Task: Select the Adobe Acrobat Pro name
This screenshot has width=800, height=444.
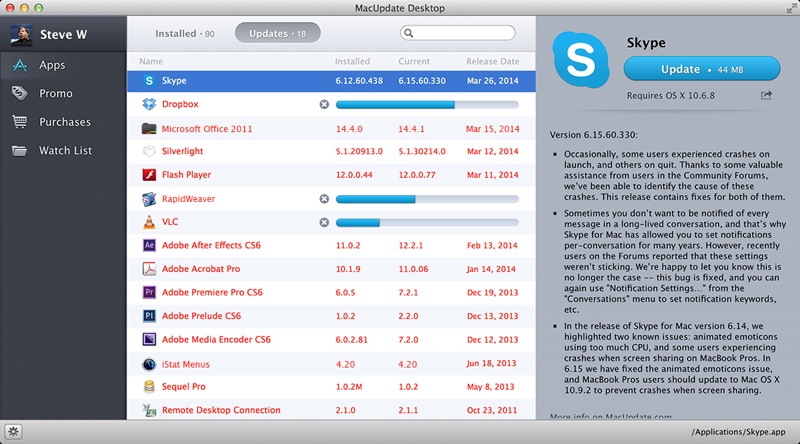Action: 201,269
